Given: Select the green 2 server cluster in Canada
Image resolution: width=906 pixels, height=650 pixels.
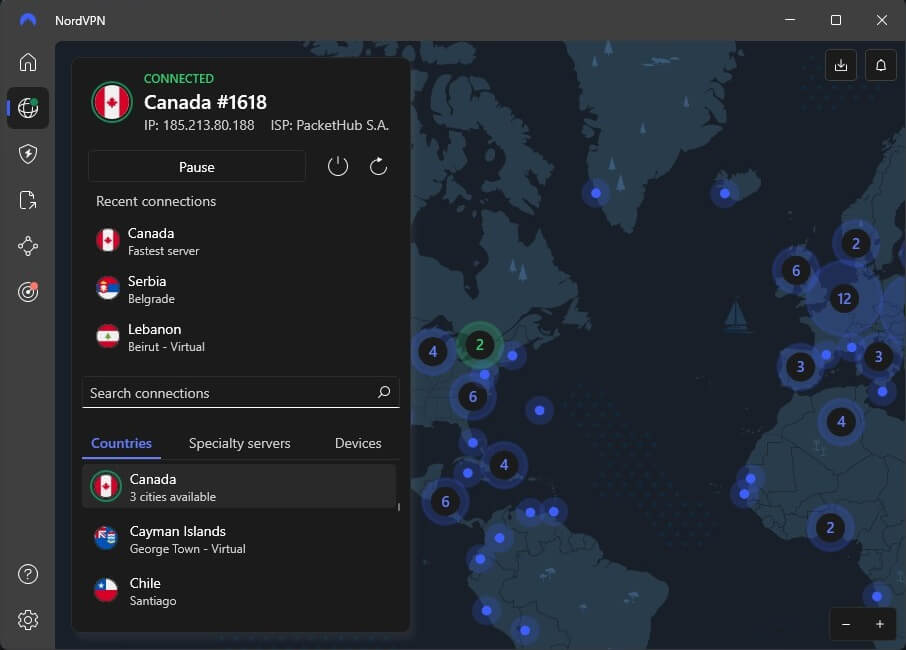Looking at the screenshot, I should 479,345.
